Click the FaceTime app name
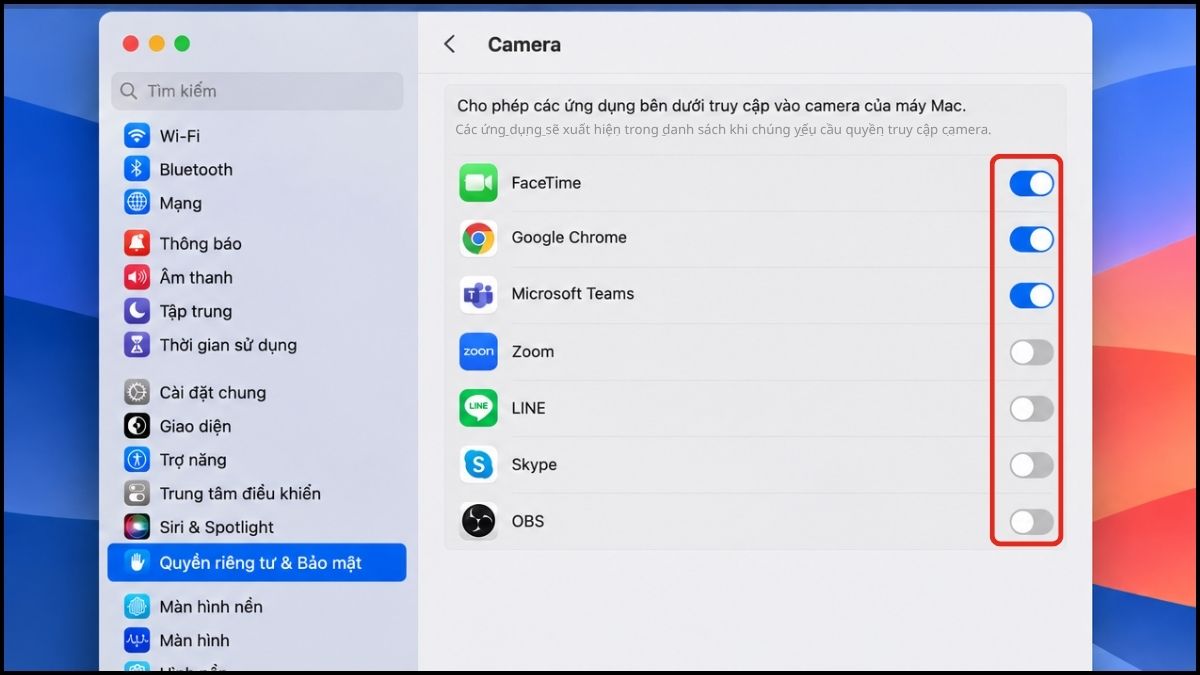This screenshot has width=1200, height=675. click(546, 183)
